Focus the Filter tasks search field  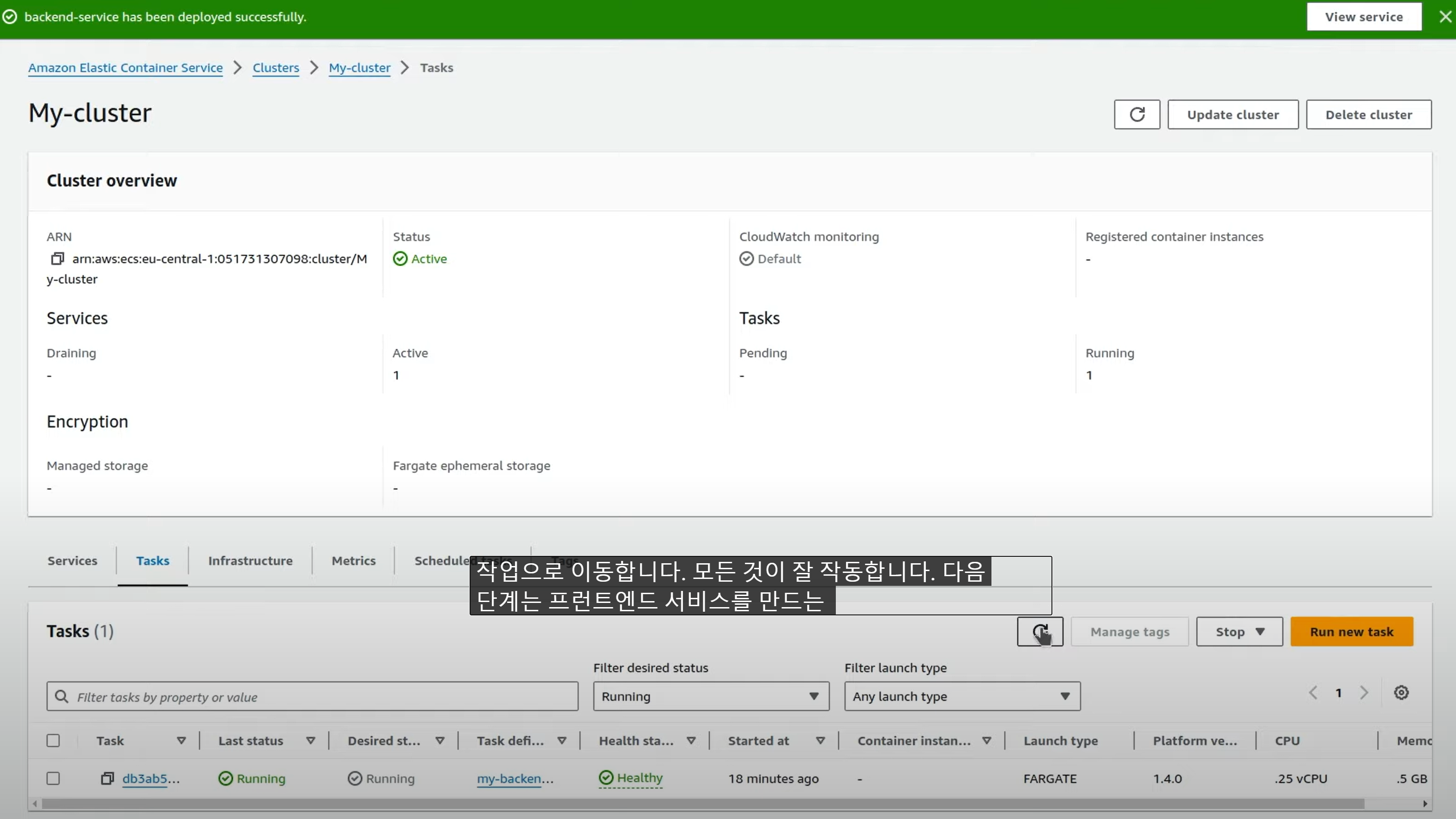pos(313,696)
